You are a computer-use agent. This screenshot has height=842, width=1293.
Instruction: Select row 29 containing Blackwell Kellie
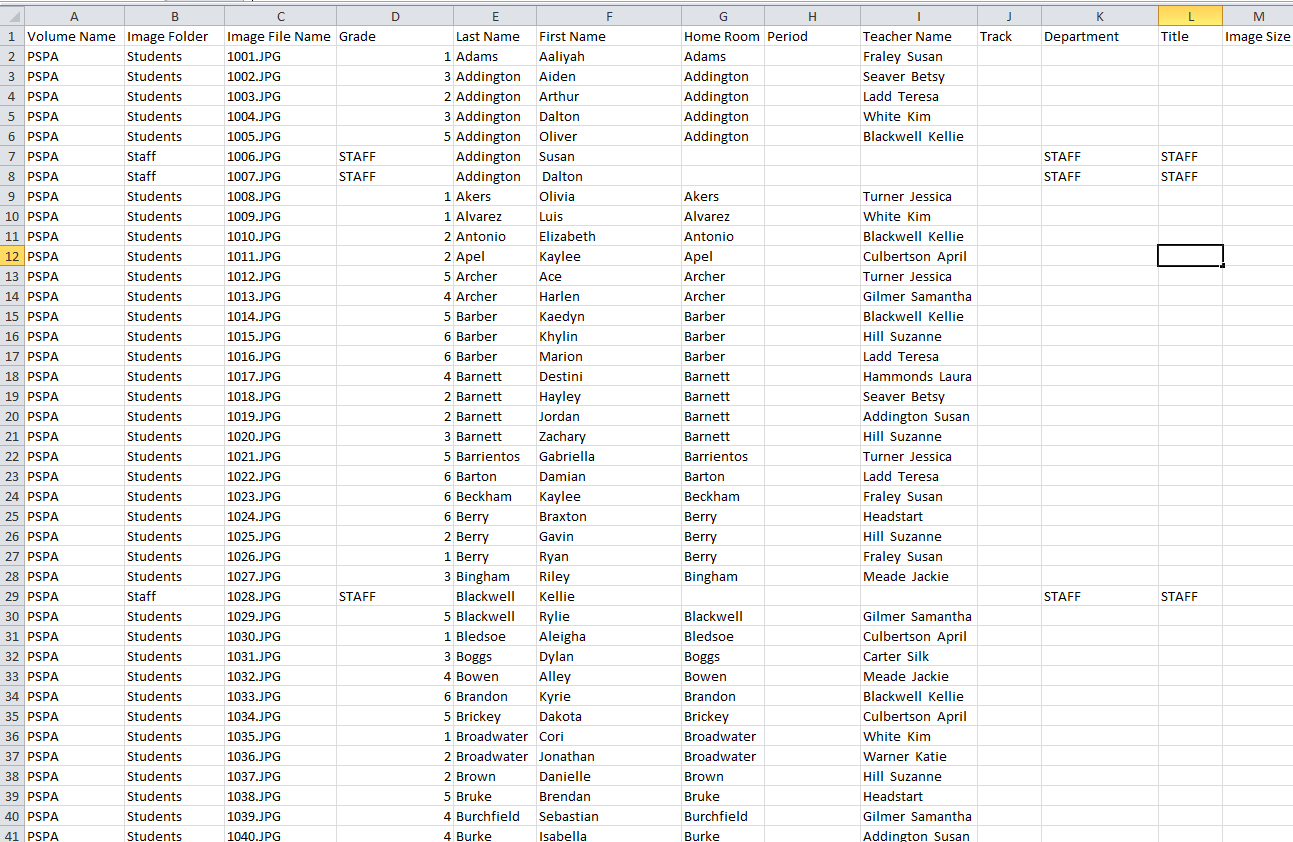pos(12,596)
